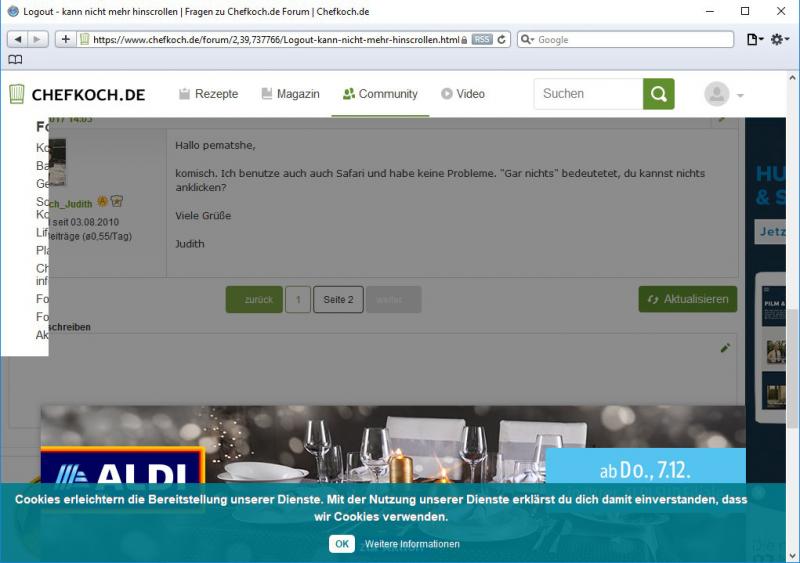The width and height of the screenshot is (800, 563).
Task: Click the green search magnifier button
Action: pos(658,94)
